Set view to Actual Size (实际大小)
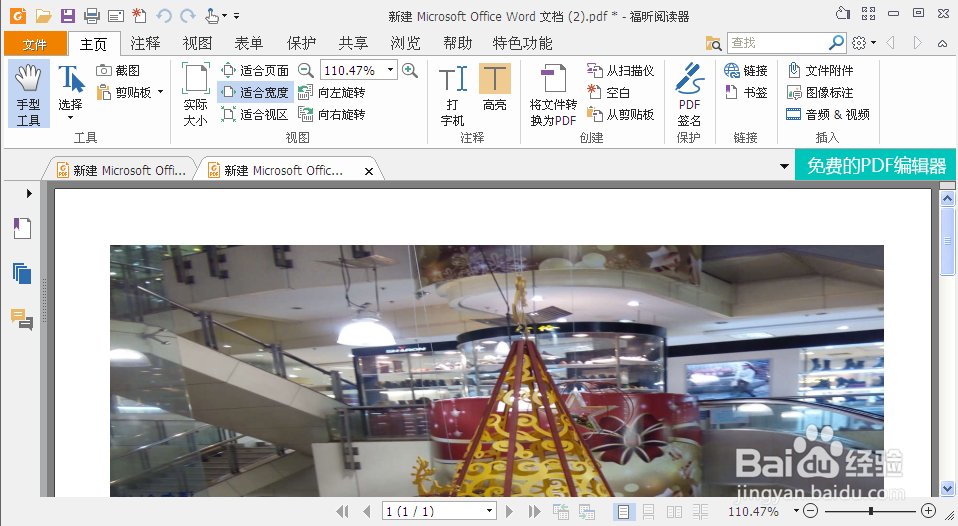 [196, 95]
